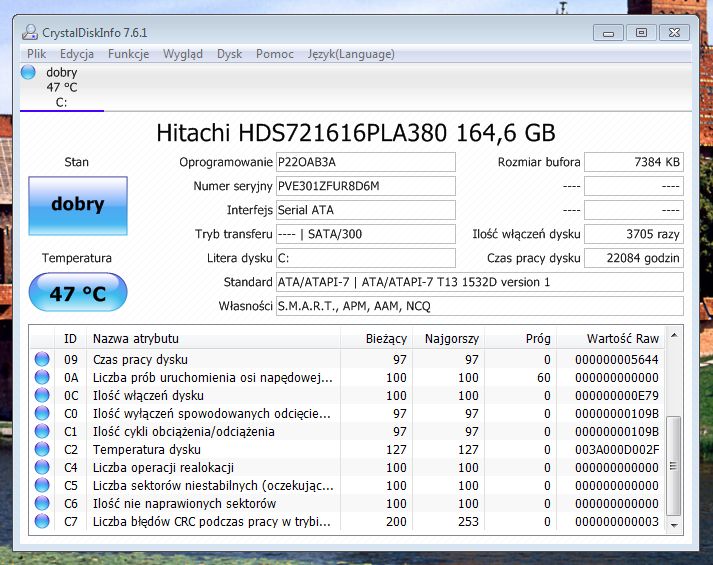Screen dimensions: 713x565
Task: Click raw value 000000000E79
Action: 617,395
